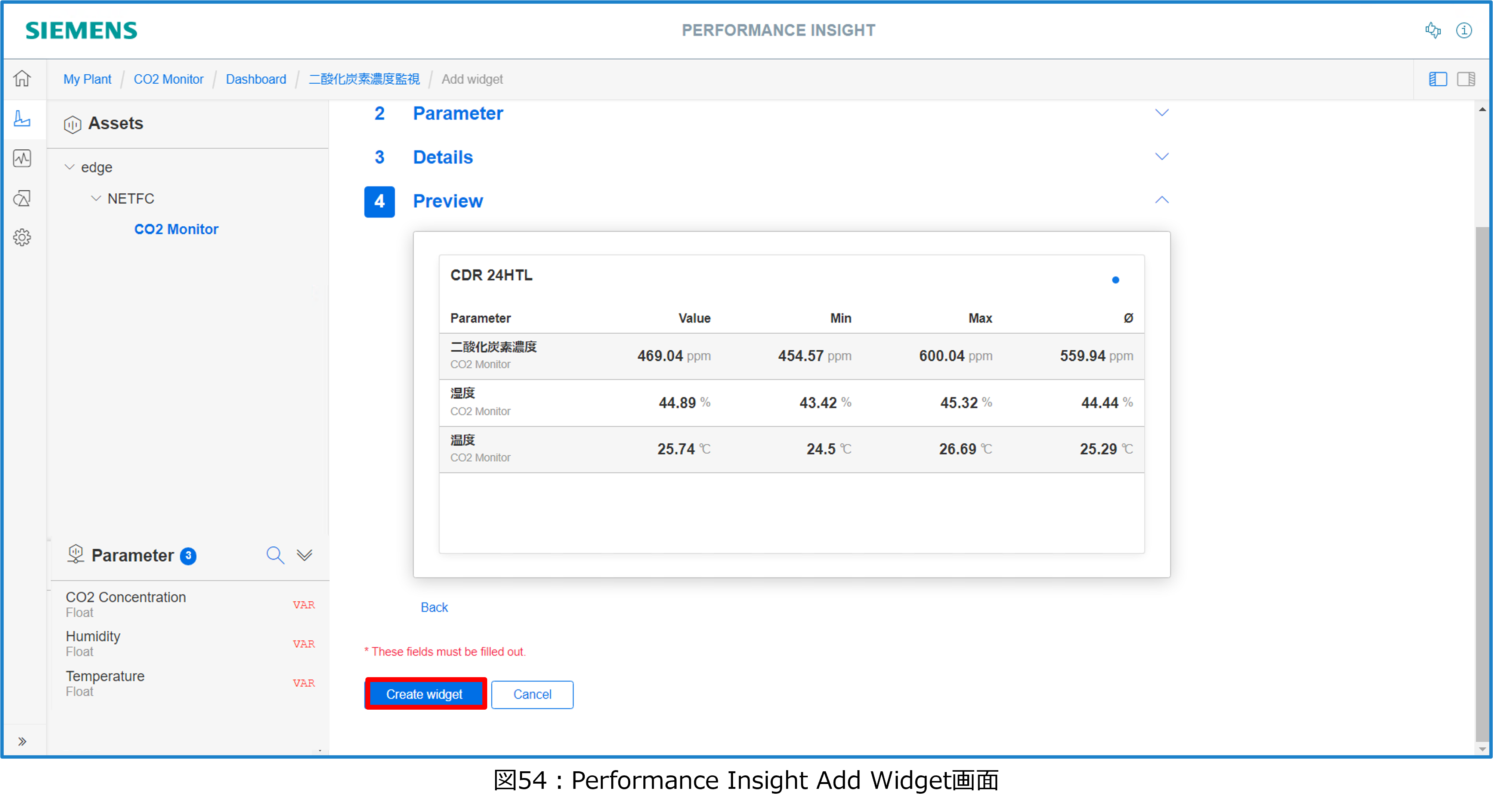This screenshot has height=812, width=1493.
Task: Open the settings gear in sidebar
Action: pos(22,237)
